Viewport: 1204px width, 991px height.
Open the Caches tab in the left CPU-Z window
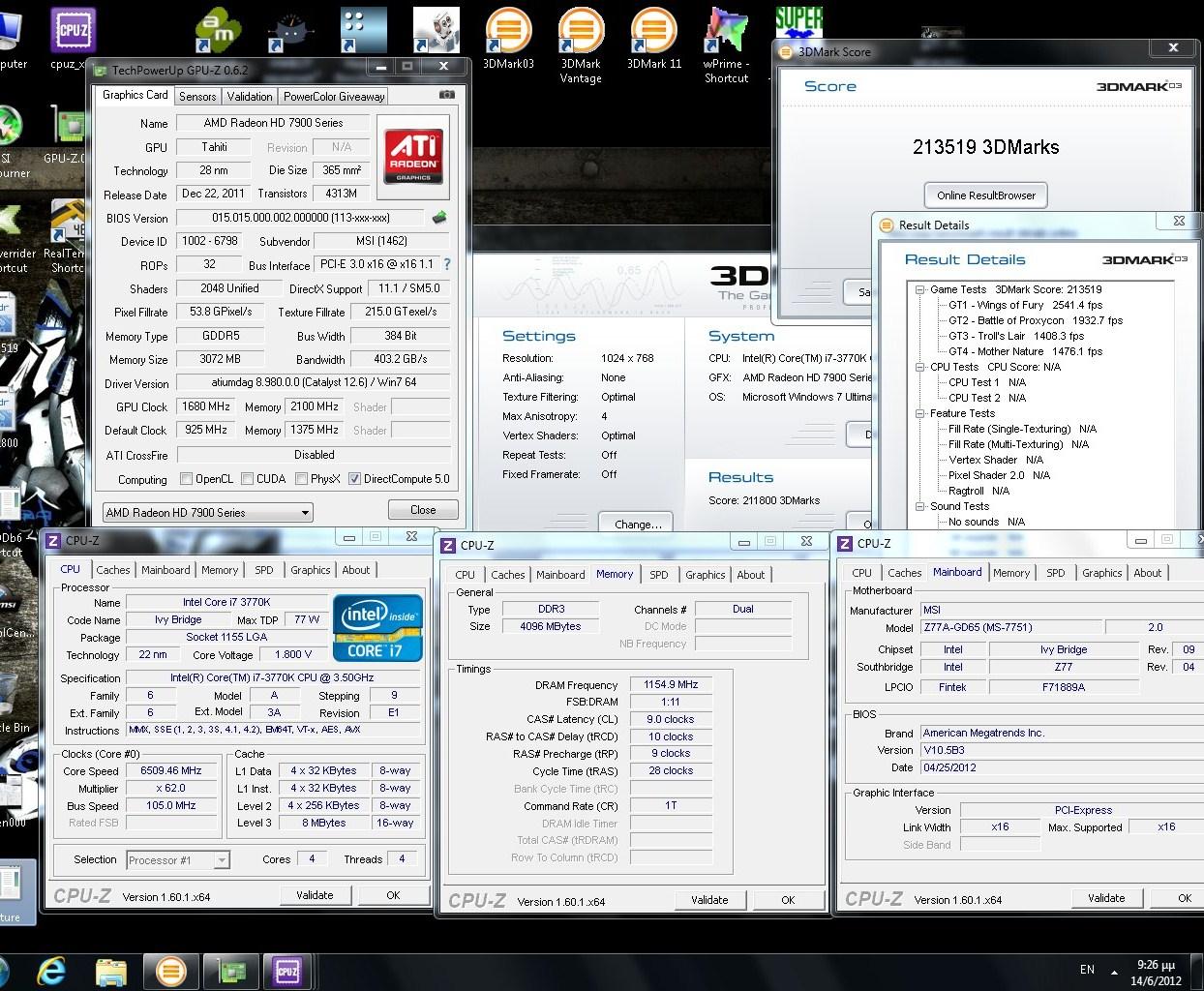(x=113, y=570)
